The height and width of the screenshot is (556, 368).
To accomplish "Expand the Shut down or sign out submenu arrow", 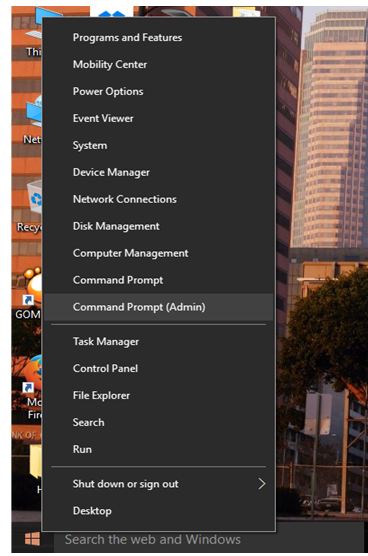I will coord(261,484).
